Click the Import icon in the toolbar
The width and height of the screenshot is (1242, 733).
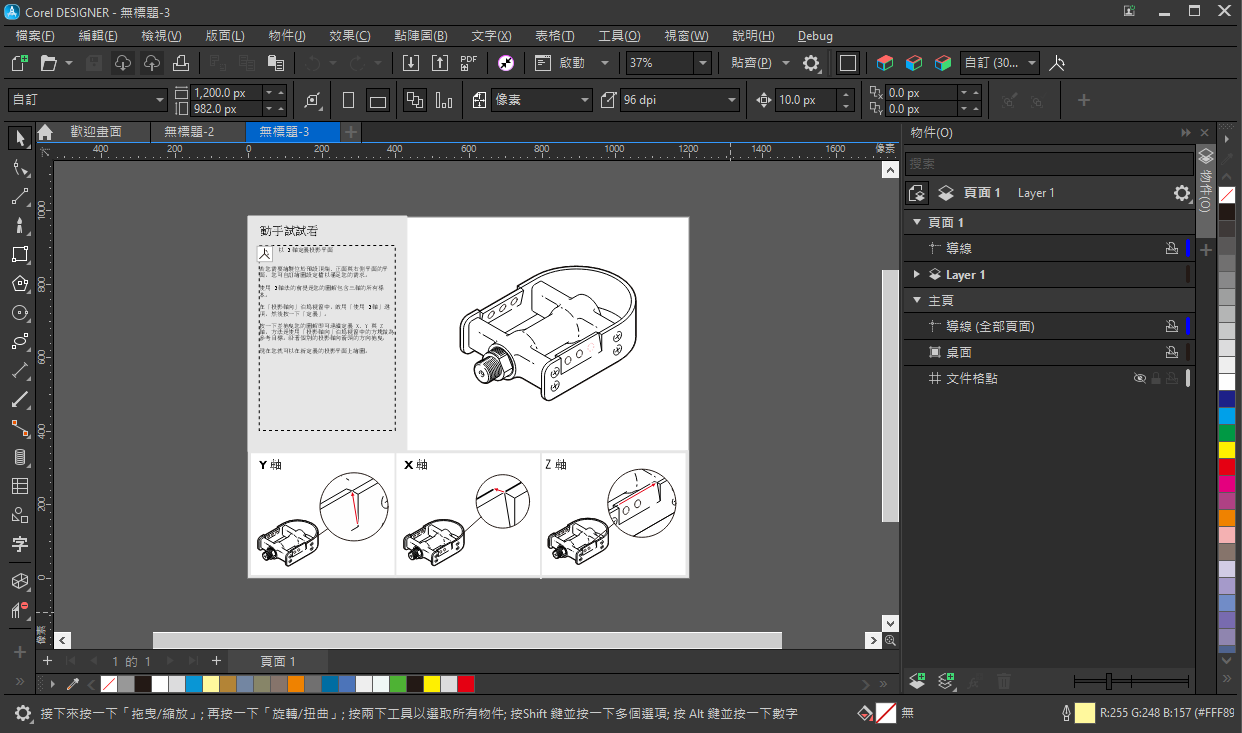pos(411,63)
